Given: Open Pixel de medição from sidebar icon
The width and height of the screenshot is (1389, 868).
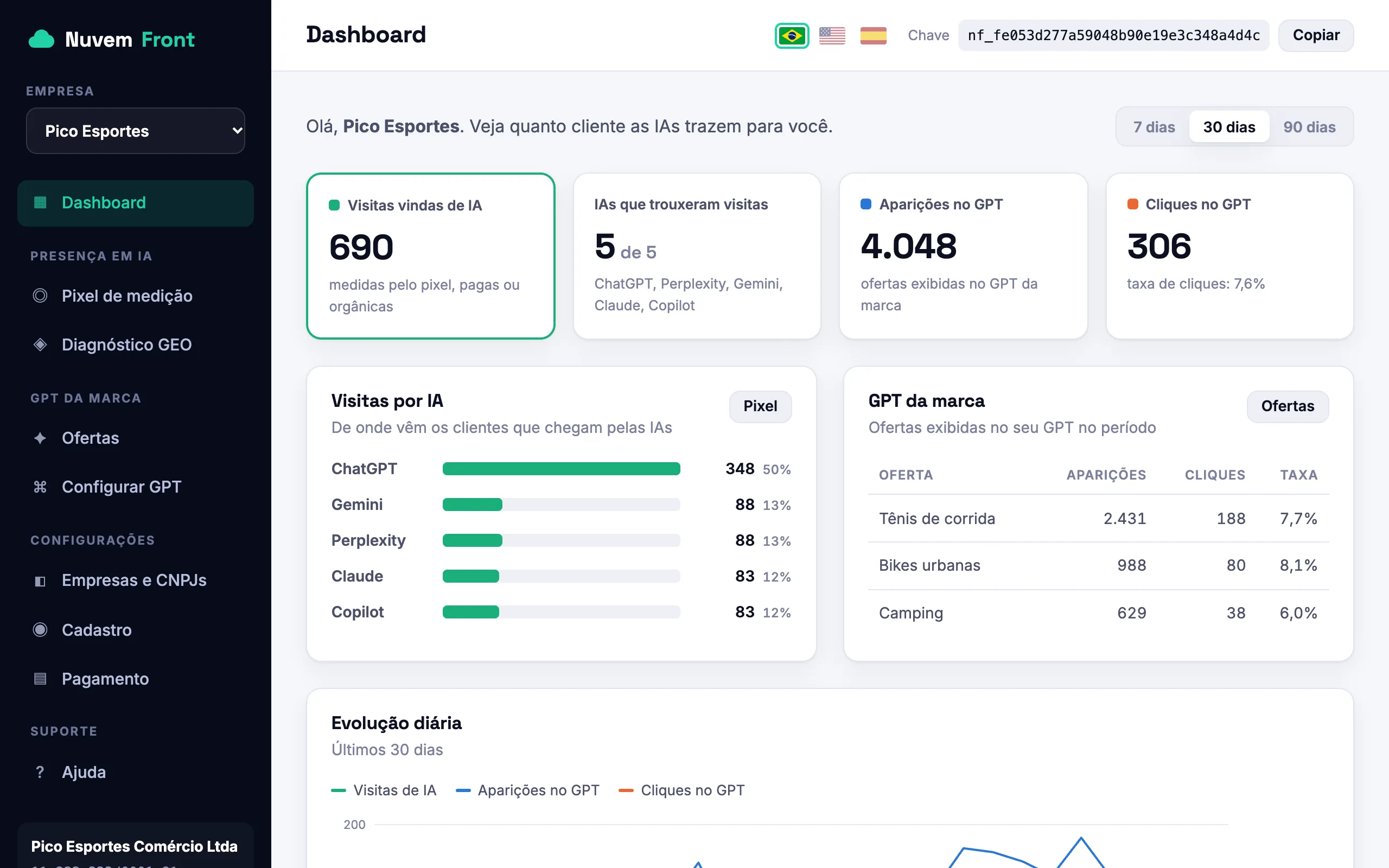Looking at the screenshot, I should pyautogui.click(x=40, y=296).
